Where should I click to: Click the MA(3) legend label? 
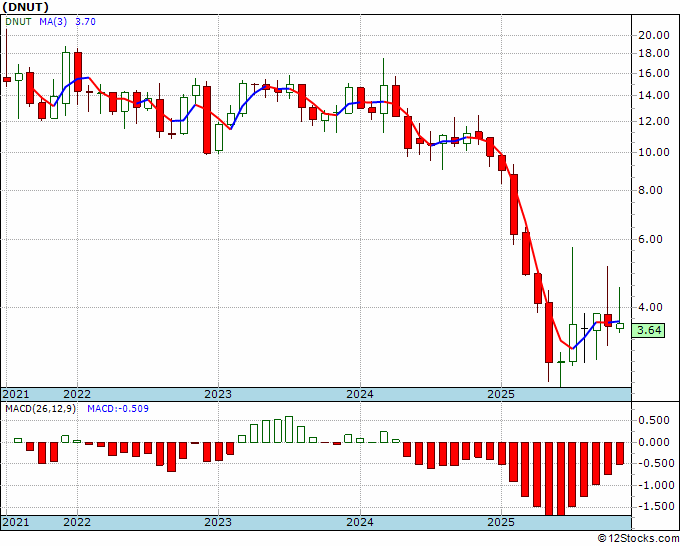coord(53,22)
